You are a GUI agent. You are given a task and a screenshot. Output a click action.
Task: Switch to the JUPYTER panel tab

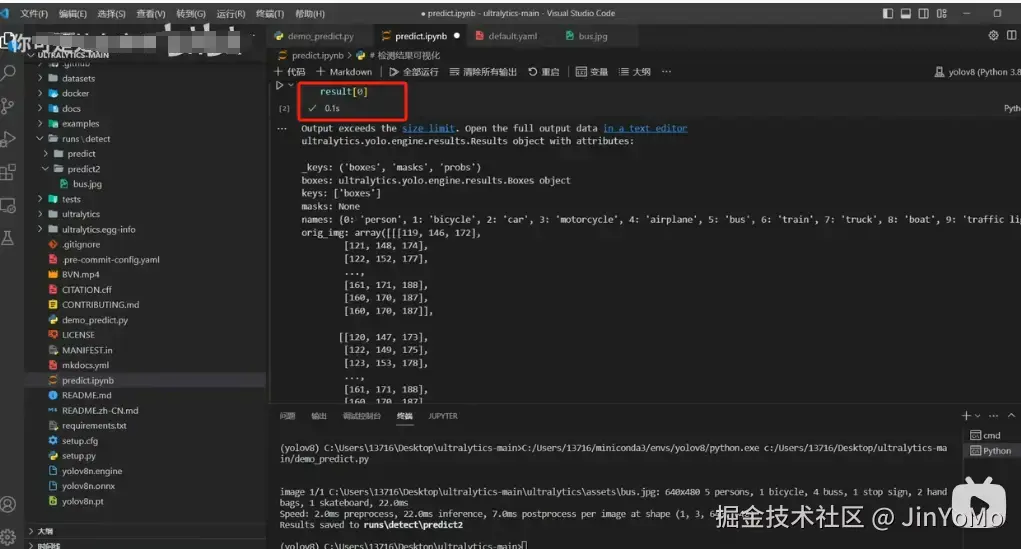(x=443, y=416)
